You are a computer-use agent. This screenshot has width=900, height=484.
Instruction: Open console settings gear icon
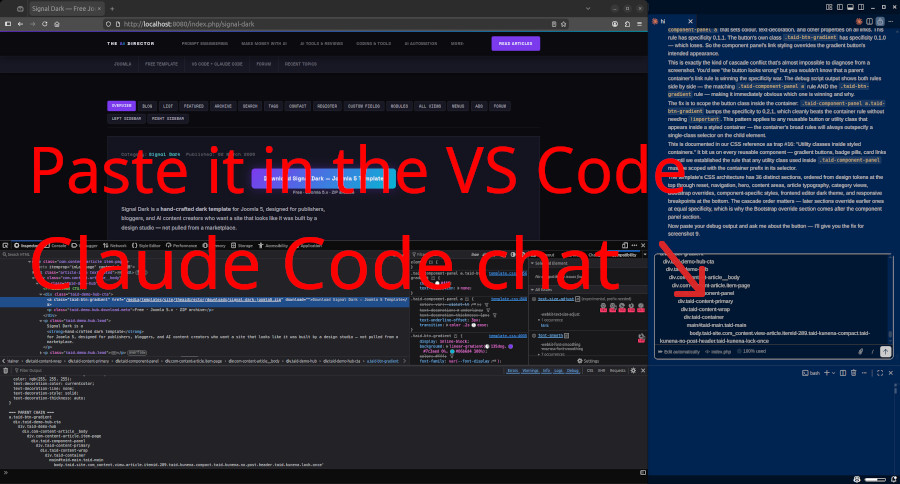coord(633,371)
